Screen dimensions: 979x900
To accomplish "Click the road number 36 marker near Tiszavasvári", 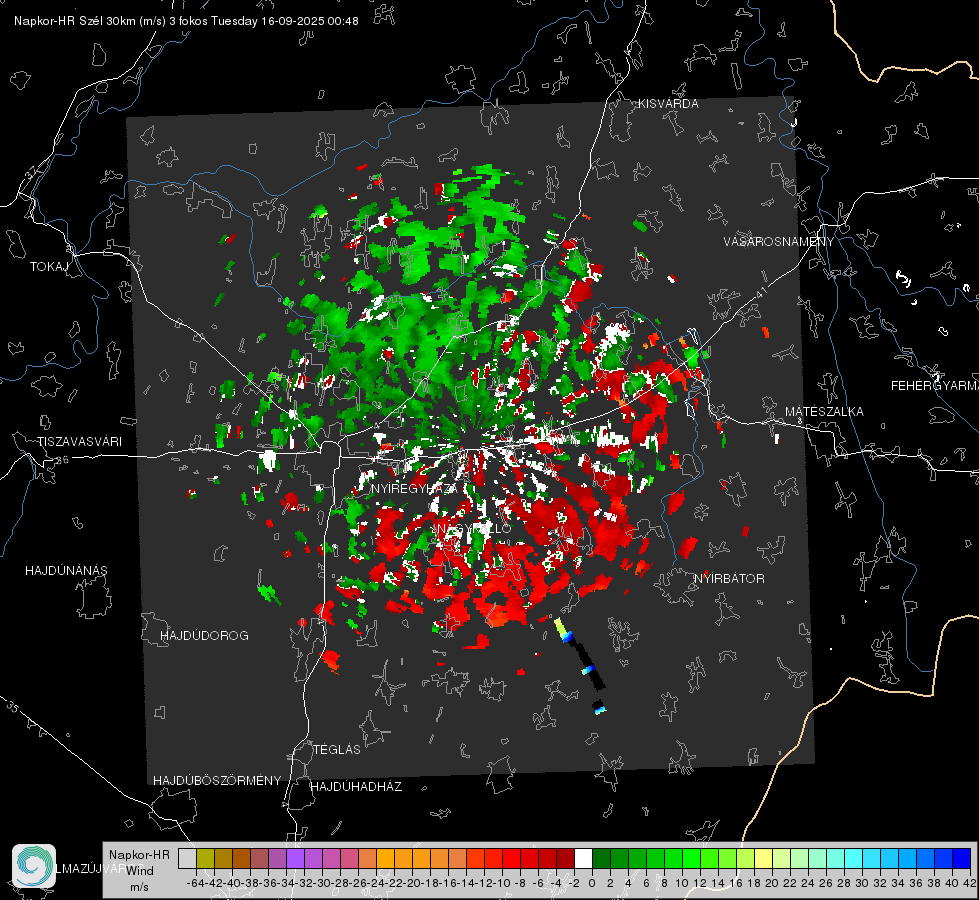I will pos(62,460).
